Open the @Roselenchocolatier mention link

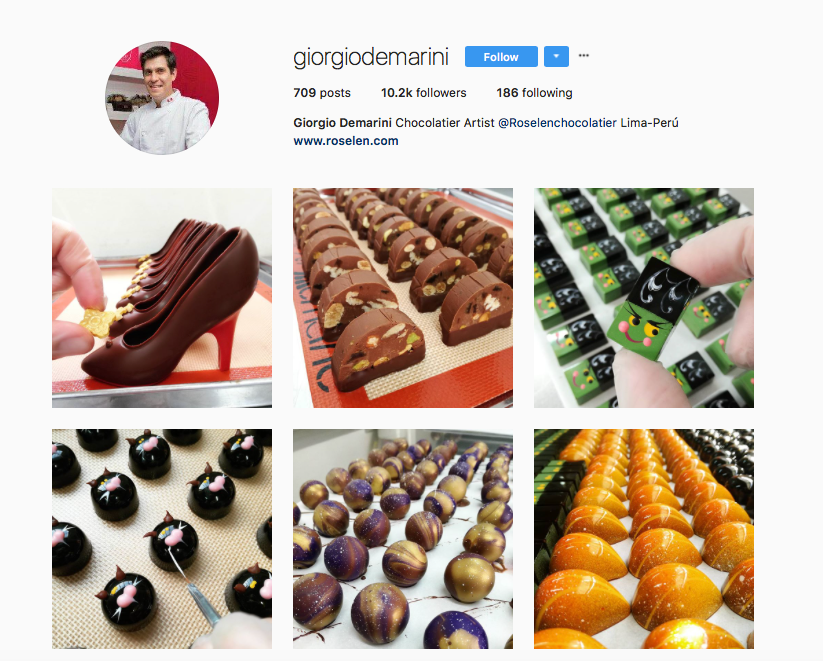(x=557, y=123)
